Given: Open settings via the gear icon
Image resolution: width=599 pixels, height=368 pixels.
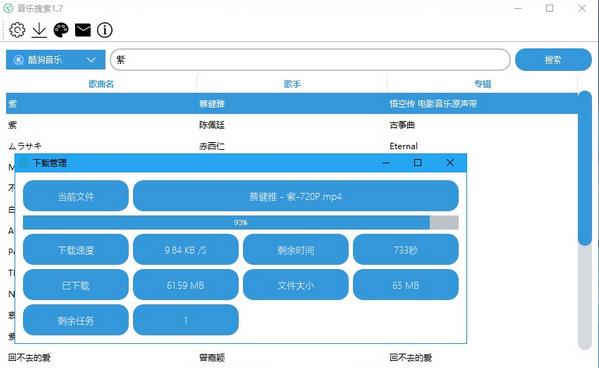Looking at the screenshot, I should click(17, 30).
